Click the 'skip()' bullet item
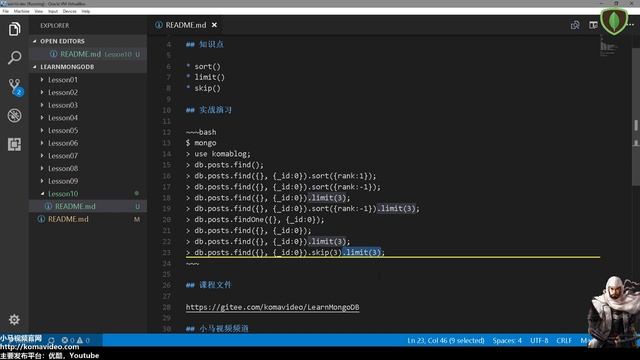 [207, 88]
